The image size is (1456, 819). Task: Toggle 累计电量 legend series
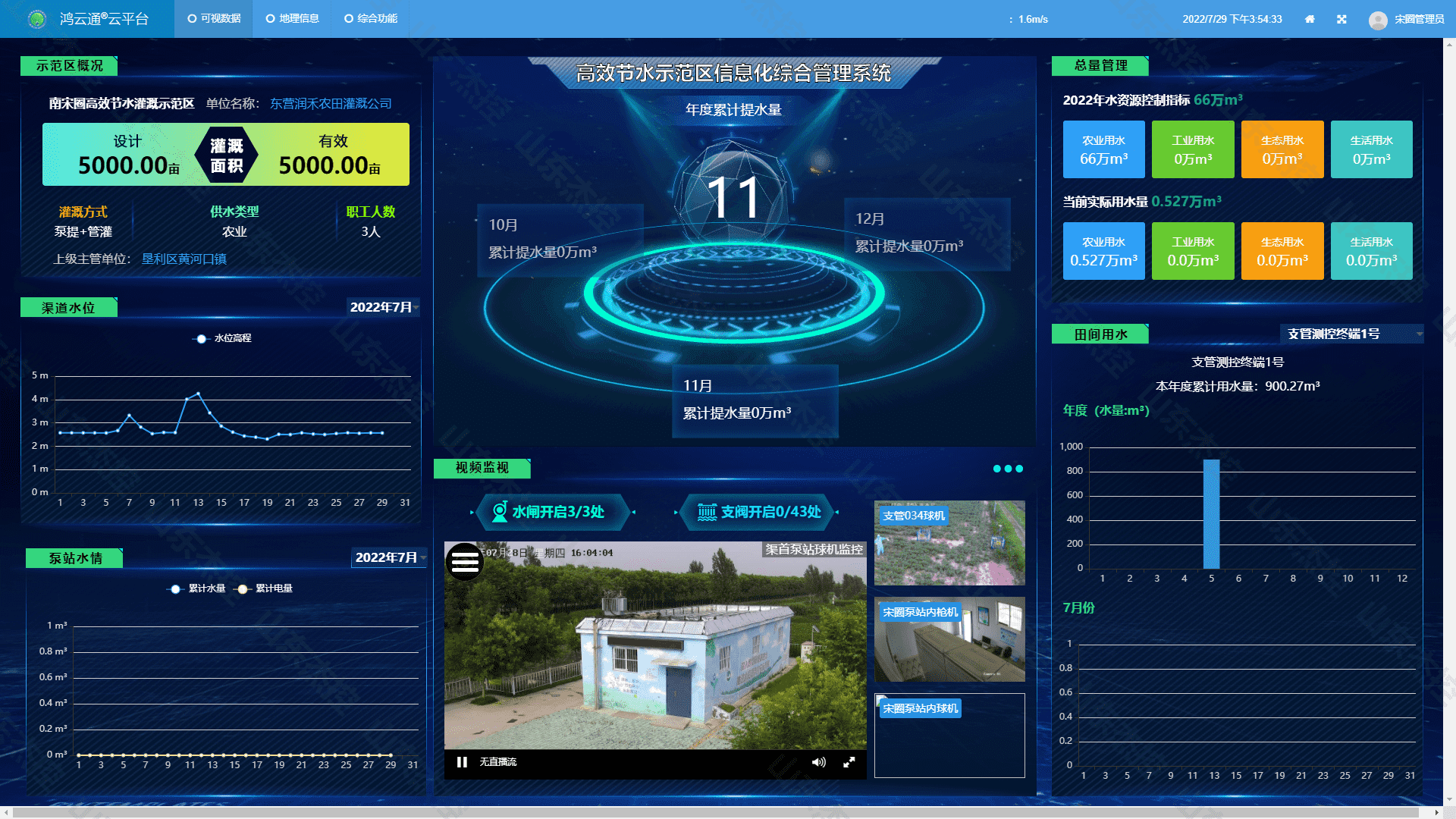tap(264, 588)
